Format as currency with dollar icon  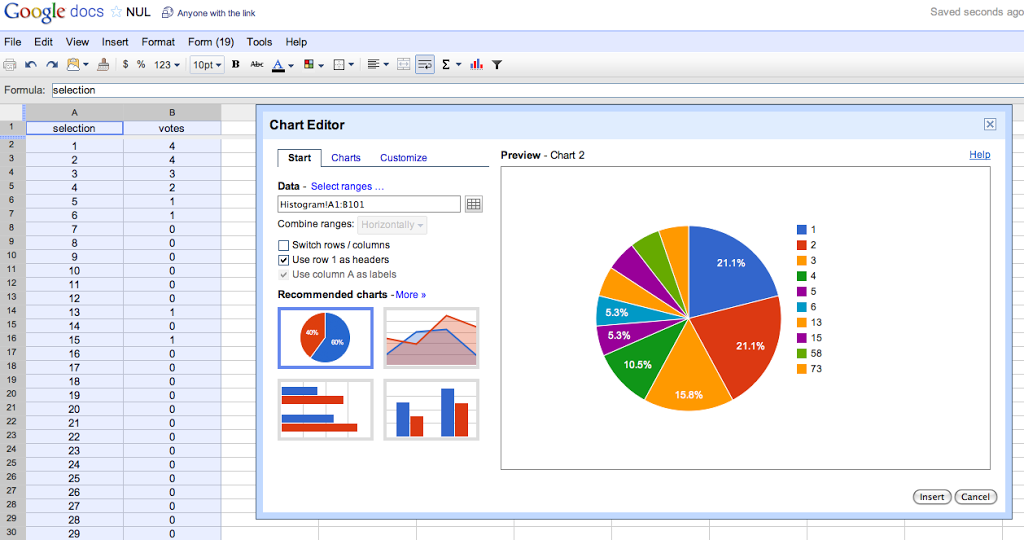pyautogui.click(x=125, y=65)
